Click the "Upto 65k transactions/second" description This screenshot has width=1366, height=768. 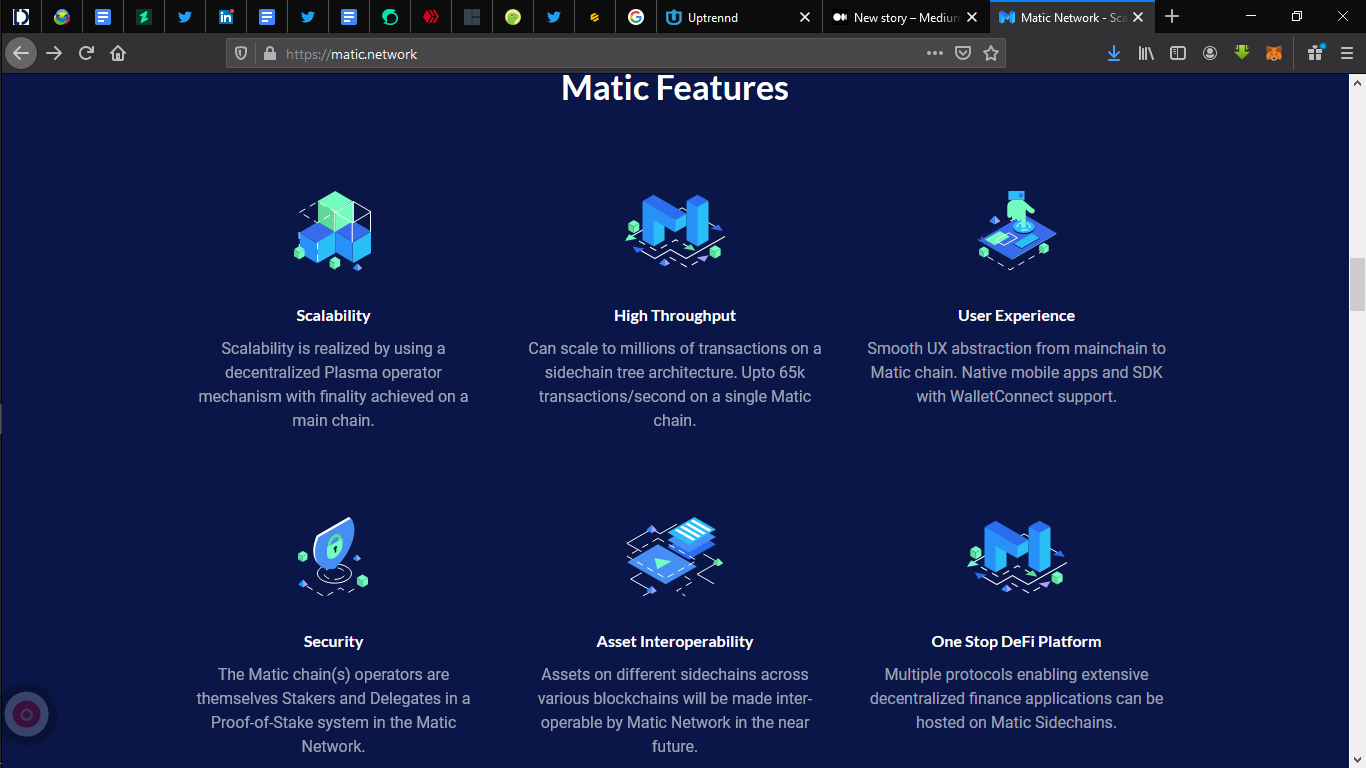coord(675,385)
